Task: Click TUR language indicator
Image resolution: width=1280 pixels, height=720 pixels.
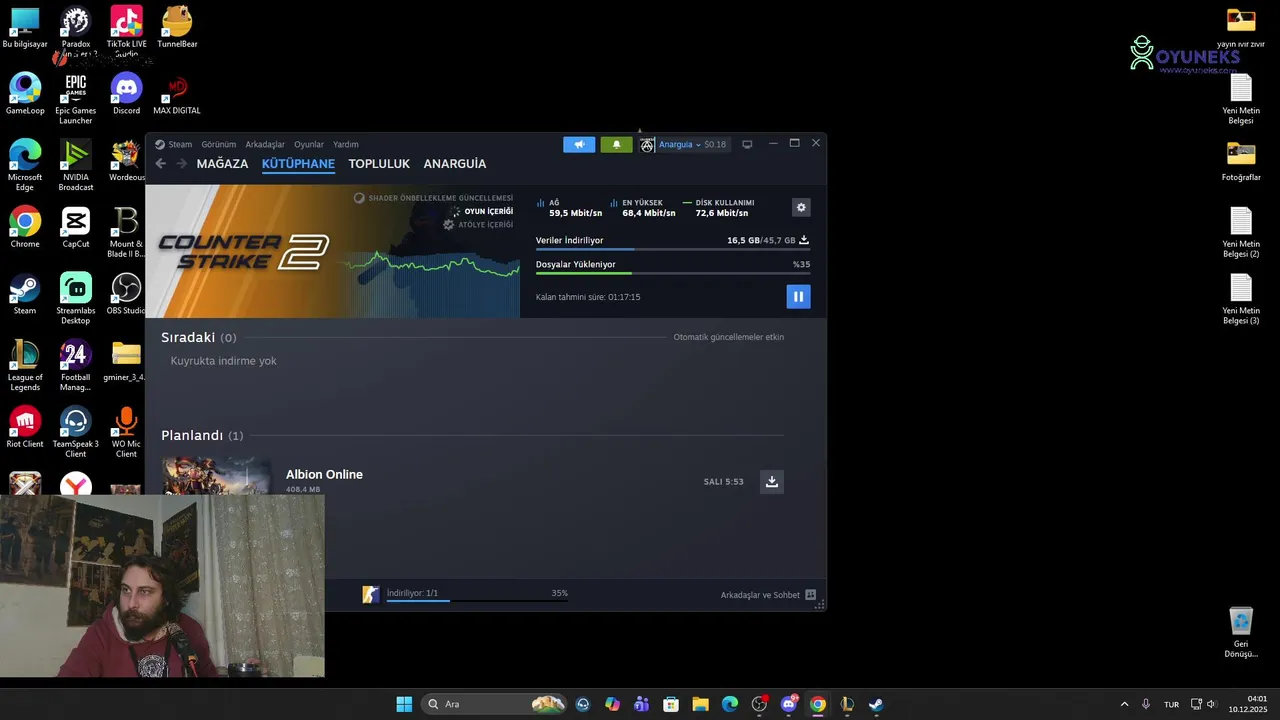Action: click(1171, 704)
